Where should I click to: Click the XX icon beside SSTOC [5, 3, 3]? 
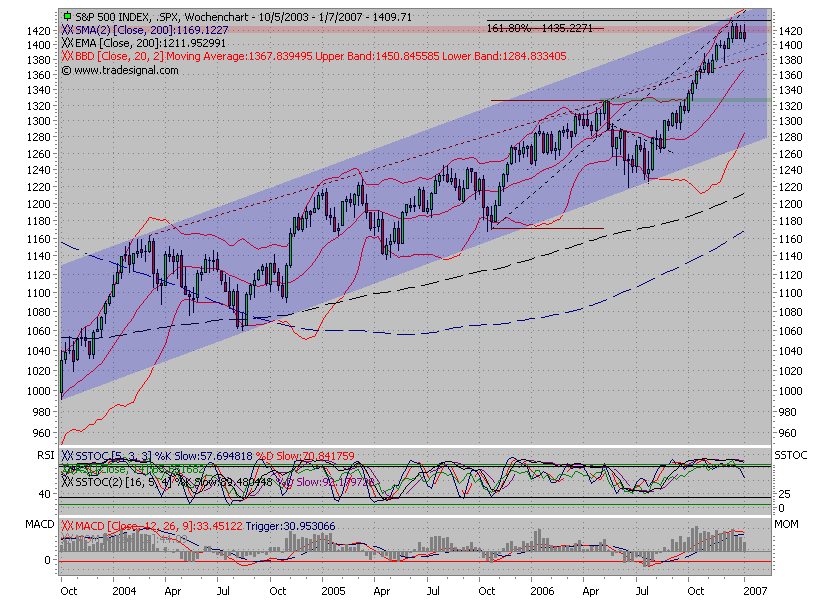pyautogui.click(x=67, y=456)
